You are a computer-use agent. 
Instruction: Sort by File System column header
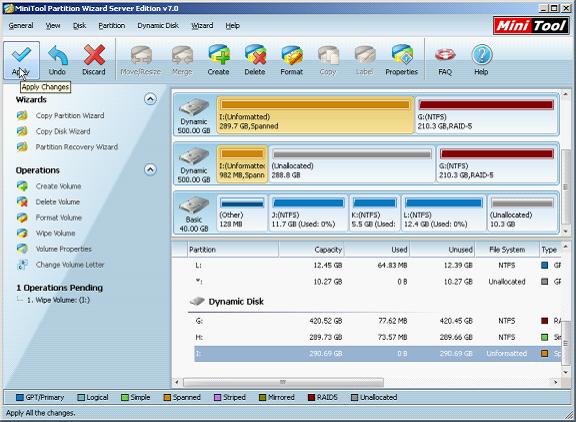click(x=507, y=250)
